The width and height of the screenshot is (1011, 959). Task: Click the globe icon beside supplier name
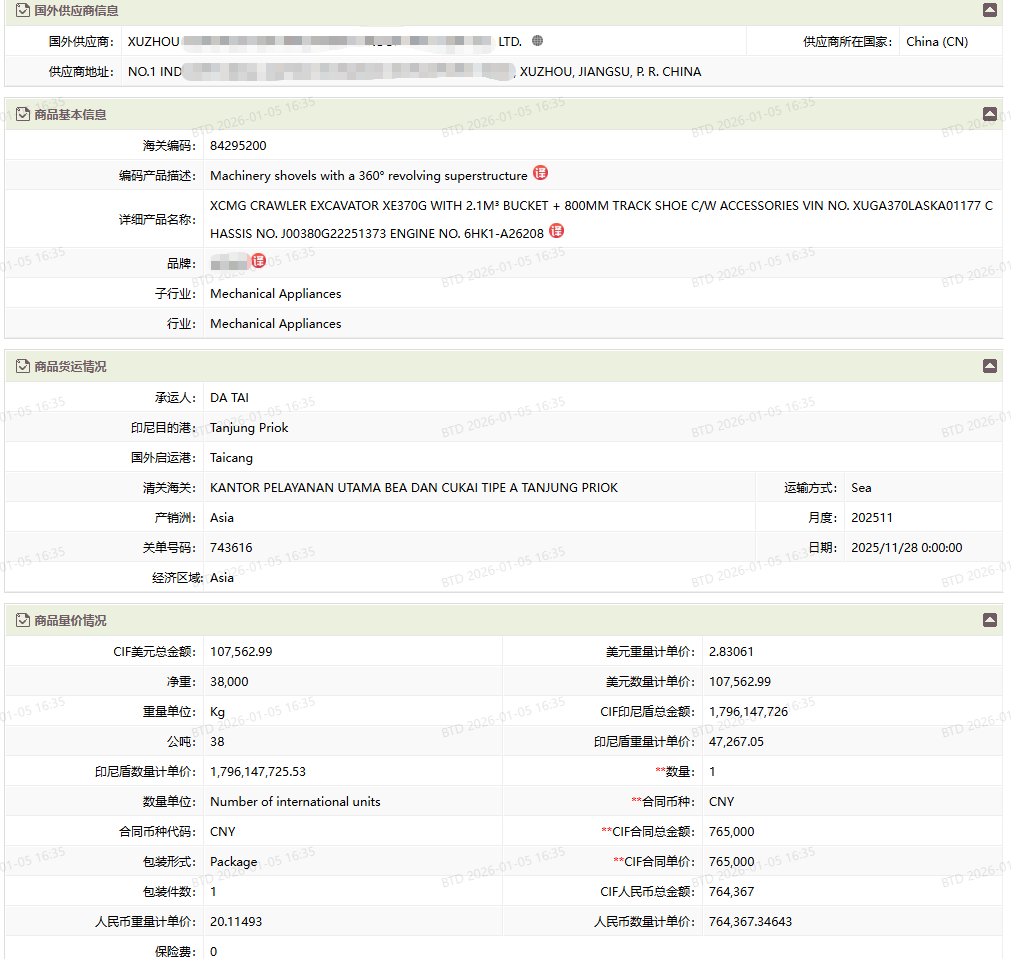[538, 41]
